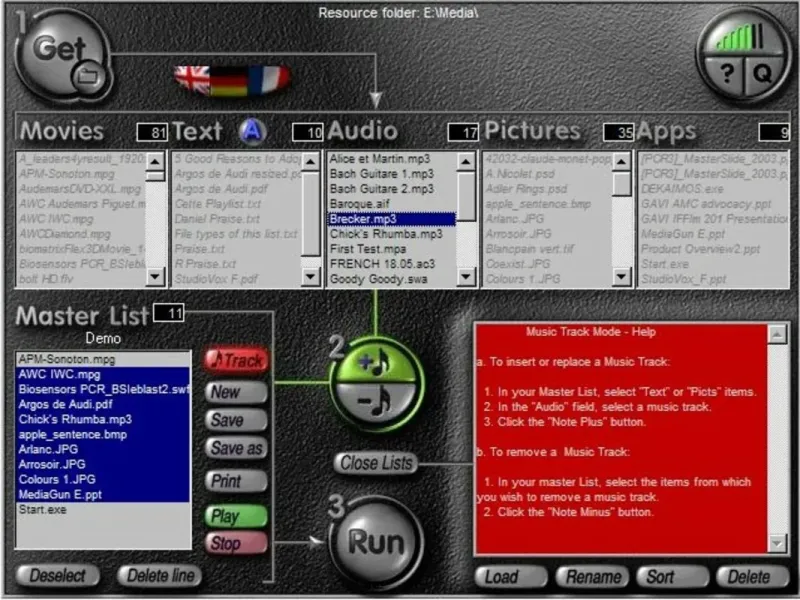Click the Print button
This screenshot has width=800, height=600.
(237, 481)
